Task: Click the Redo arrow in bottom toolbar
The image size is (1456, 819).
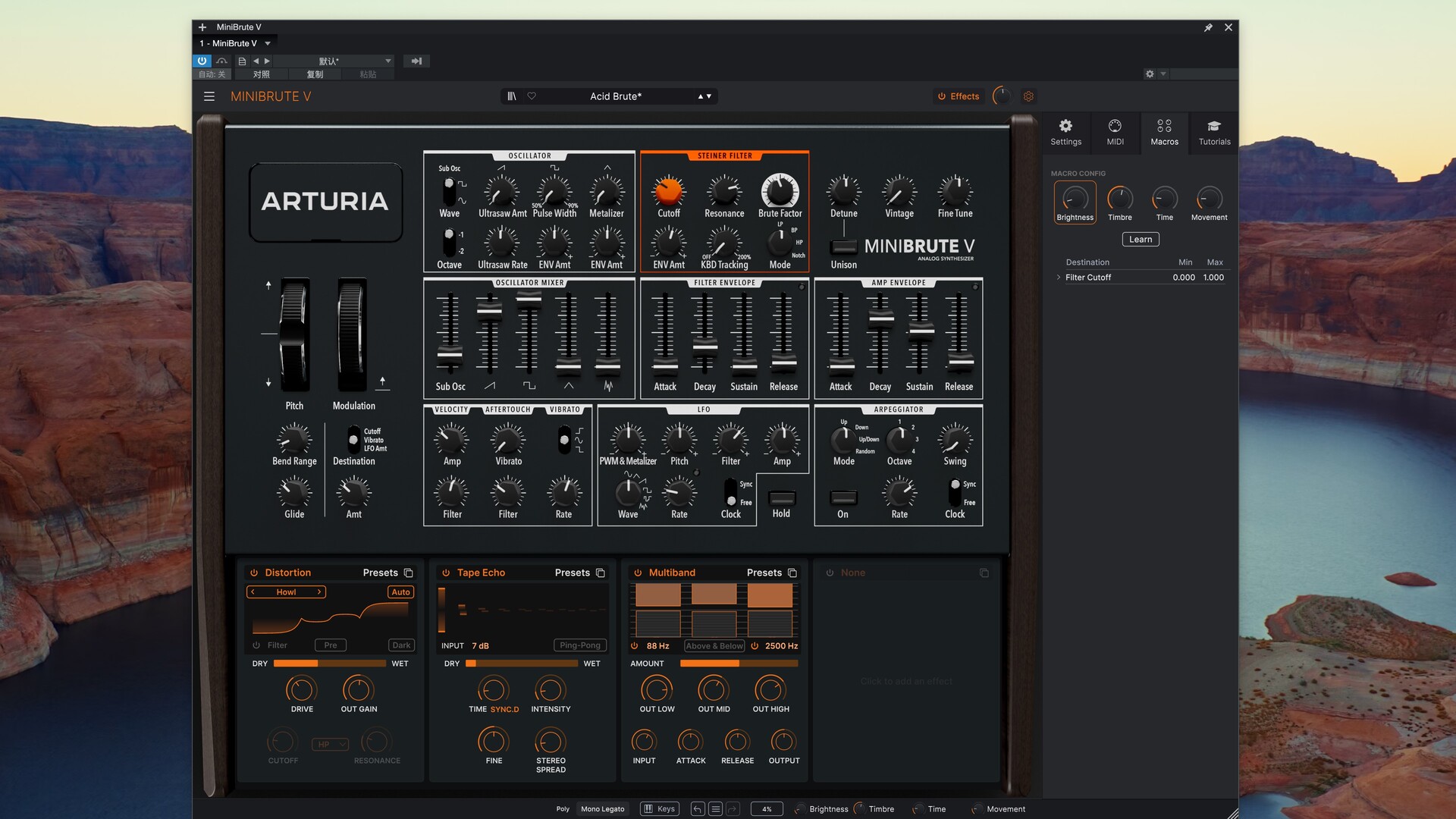Action: (x=733, y=809)
